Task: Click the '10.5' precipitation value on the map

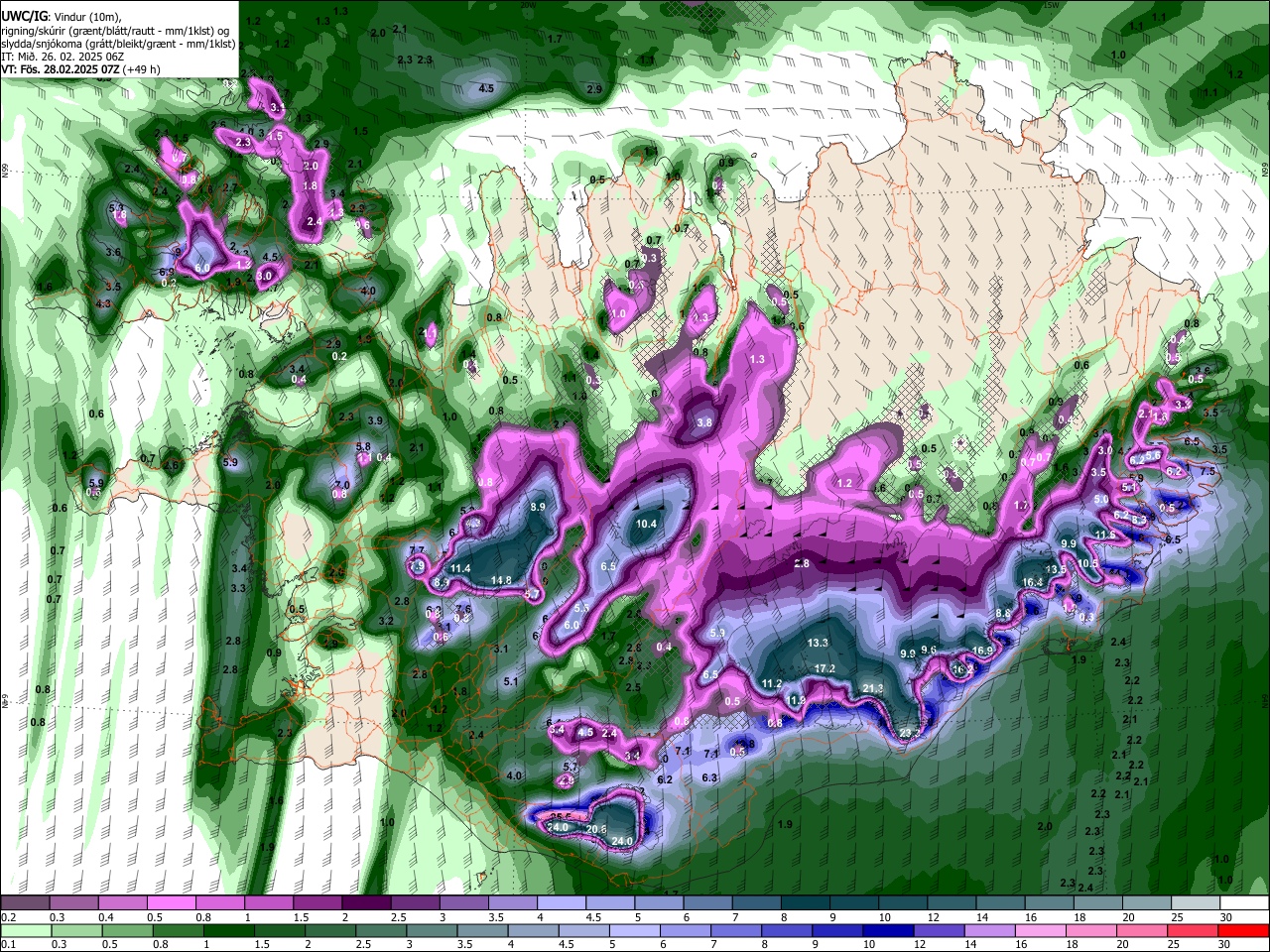Action: [x=1088, y=563]
